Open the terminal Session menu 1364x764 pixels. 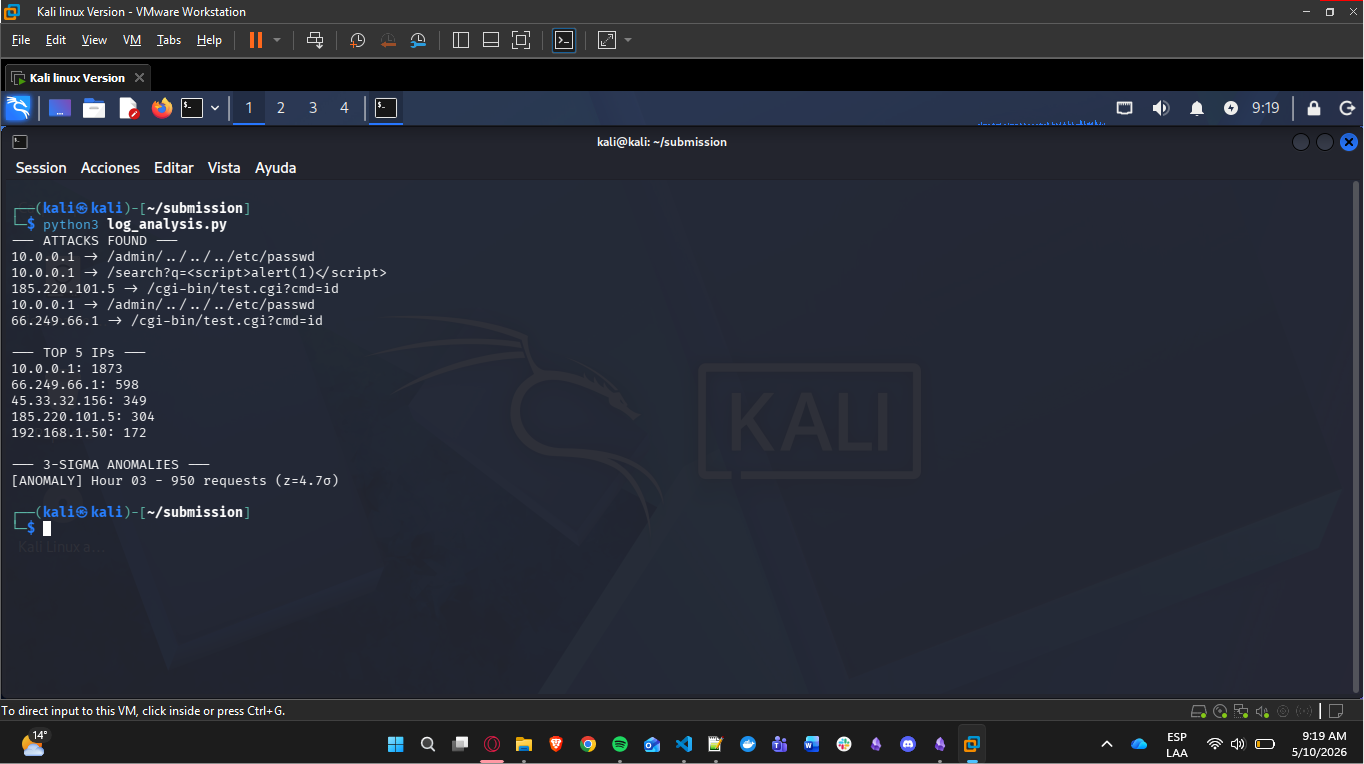pyautogui.click(x=41, y=168)
